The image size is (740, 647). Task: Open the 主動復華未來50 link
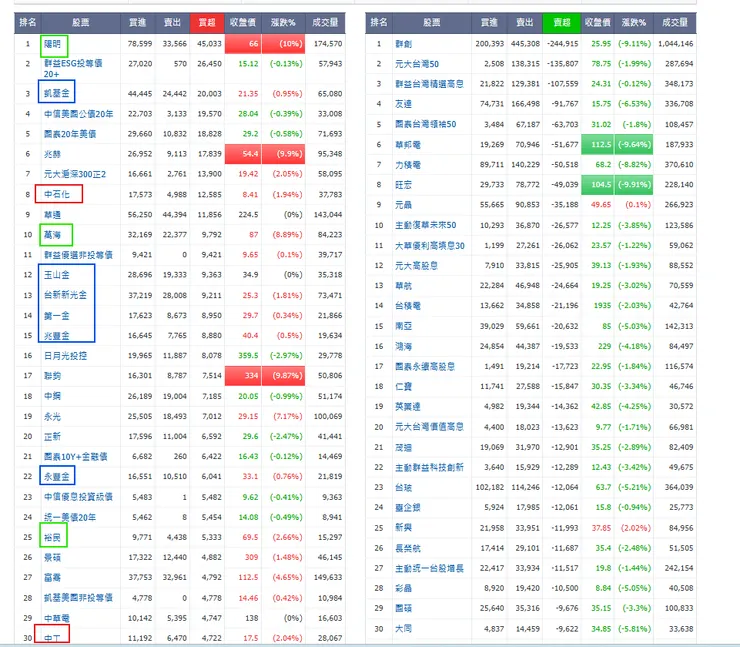425,225
